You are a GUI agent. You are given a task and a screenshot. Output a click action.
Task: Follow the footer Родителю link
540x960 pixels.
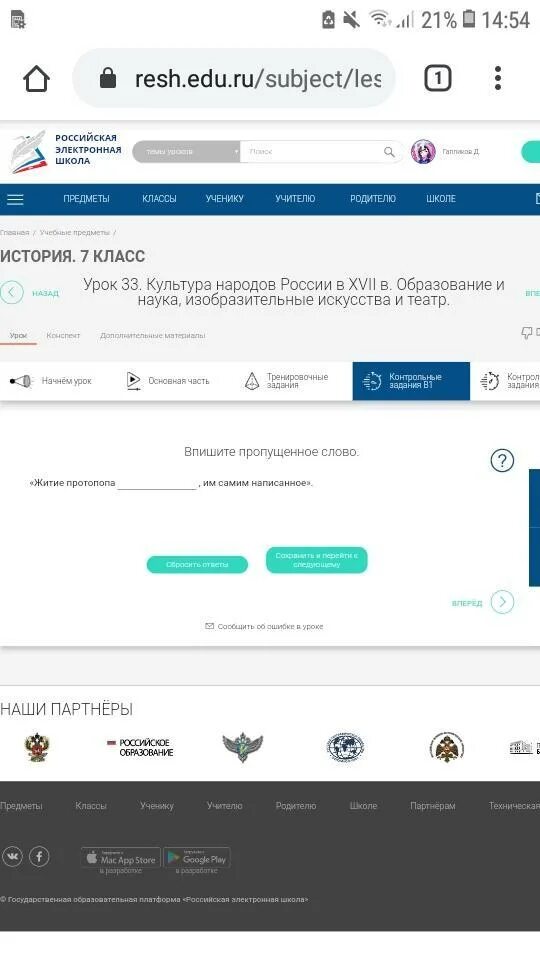tap(296, 806)
